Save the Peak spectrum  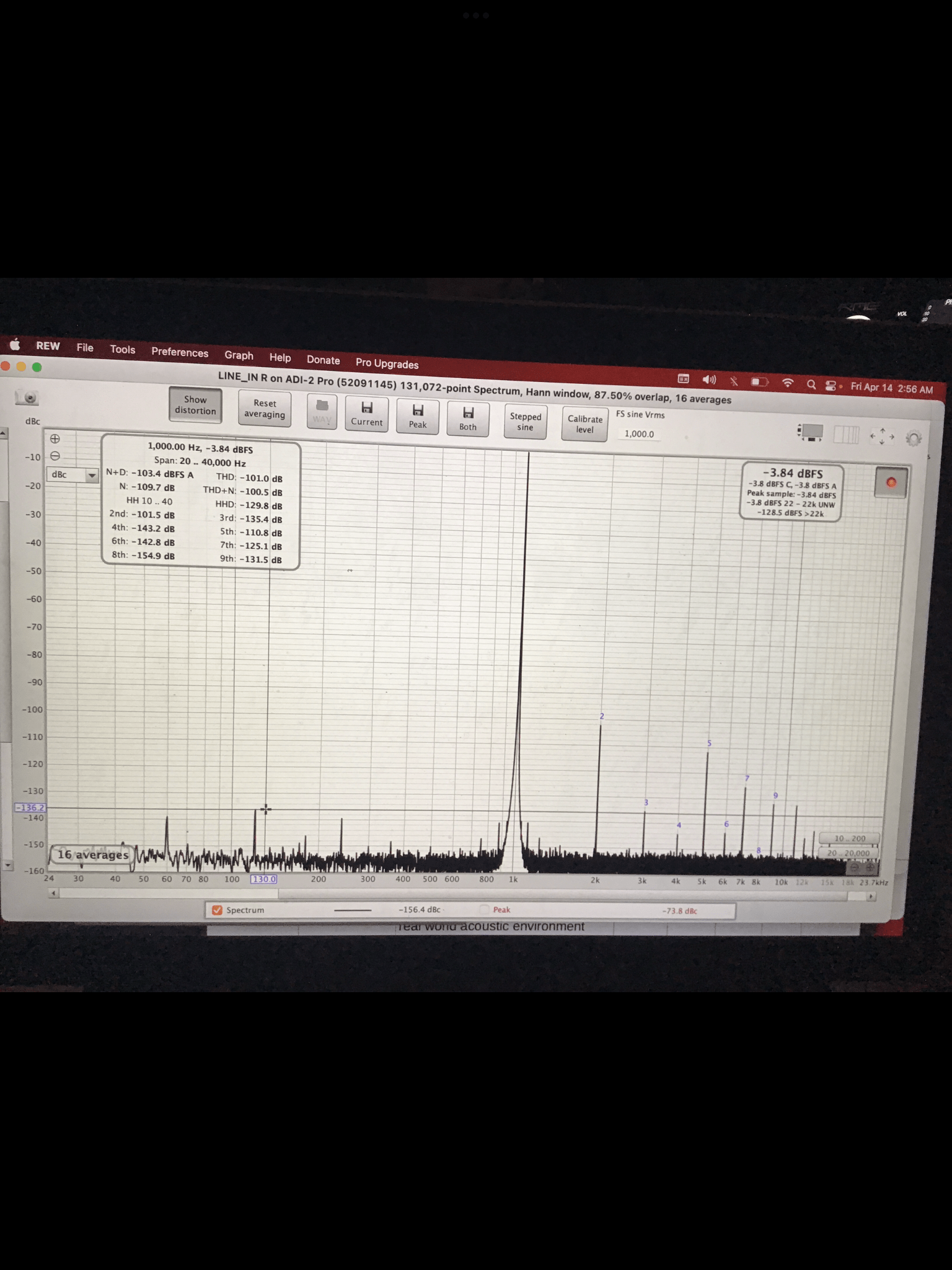click(418, 417)
